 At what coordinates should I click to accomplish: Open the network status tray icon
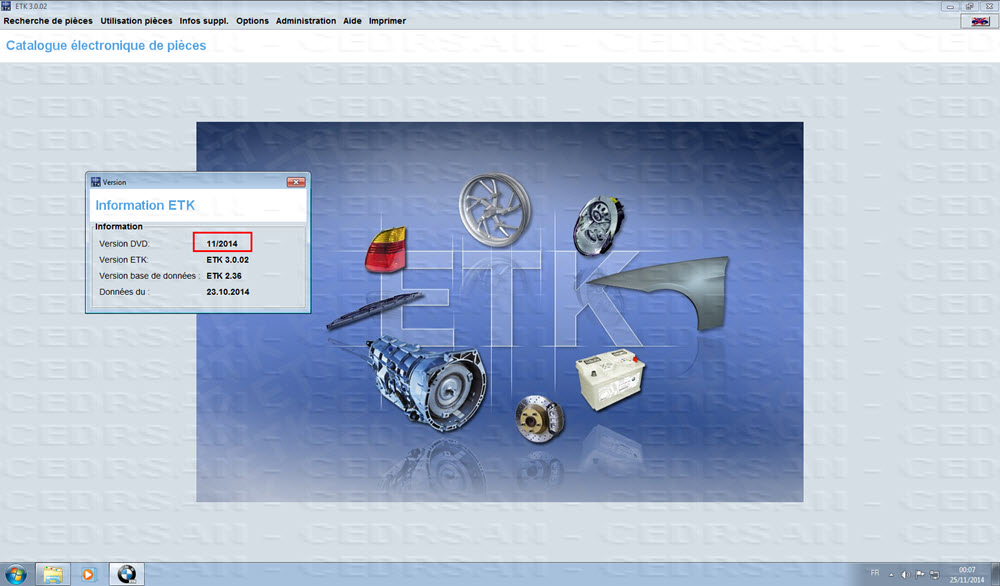[x=935, y=575]
